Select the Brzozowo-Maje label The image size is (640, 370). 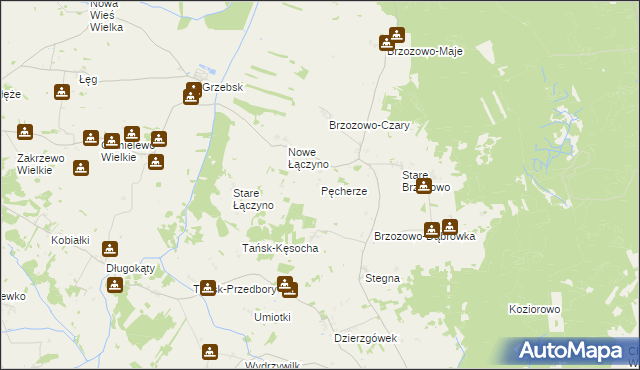424,51
